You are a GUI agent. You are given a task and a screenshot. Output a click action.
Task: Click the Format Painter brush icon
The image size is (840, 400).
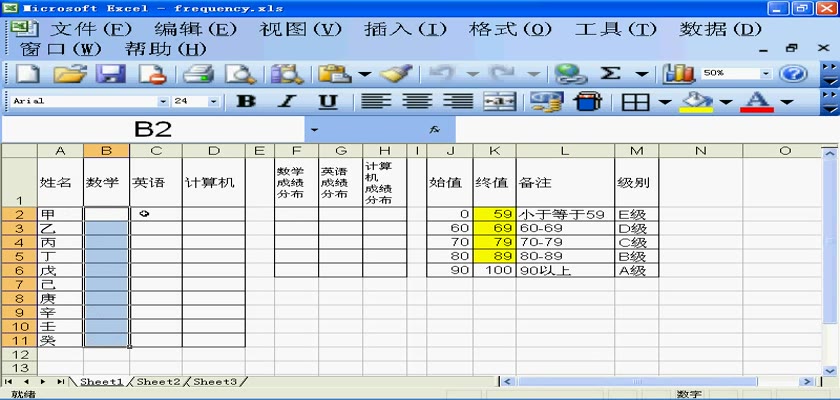click(397, 73)
